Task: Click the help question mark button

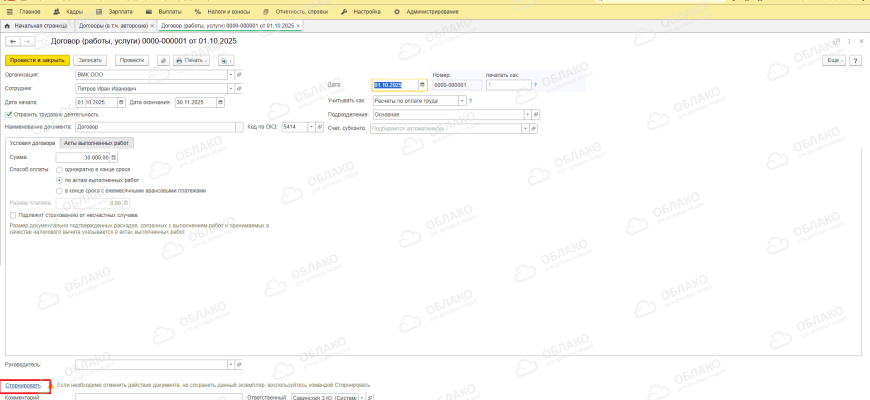Action: click(x=856, y=60)
